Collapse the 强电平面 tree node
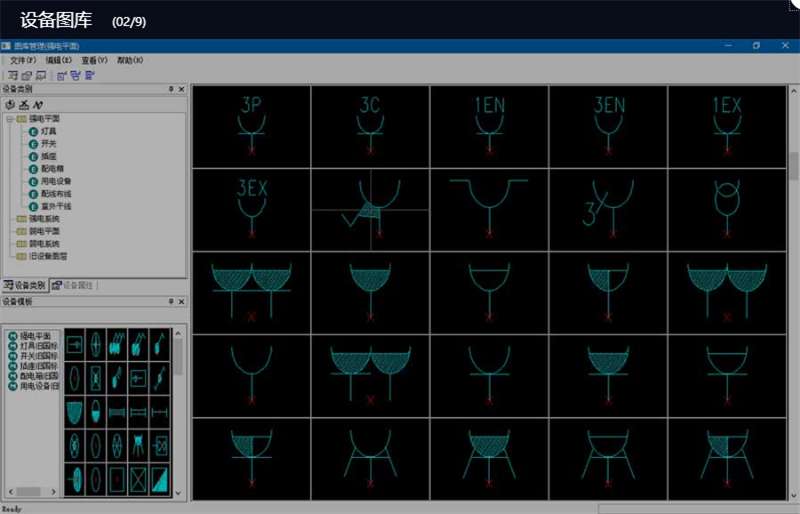 [x=9, y=119]
